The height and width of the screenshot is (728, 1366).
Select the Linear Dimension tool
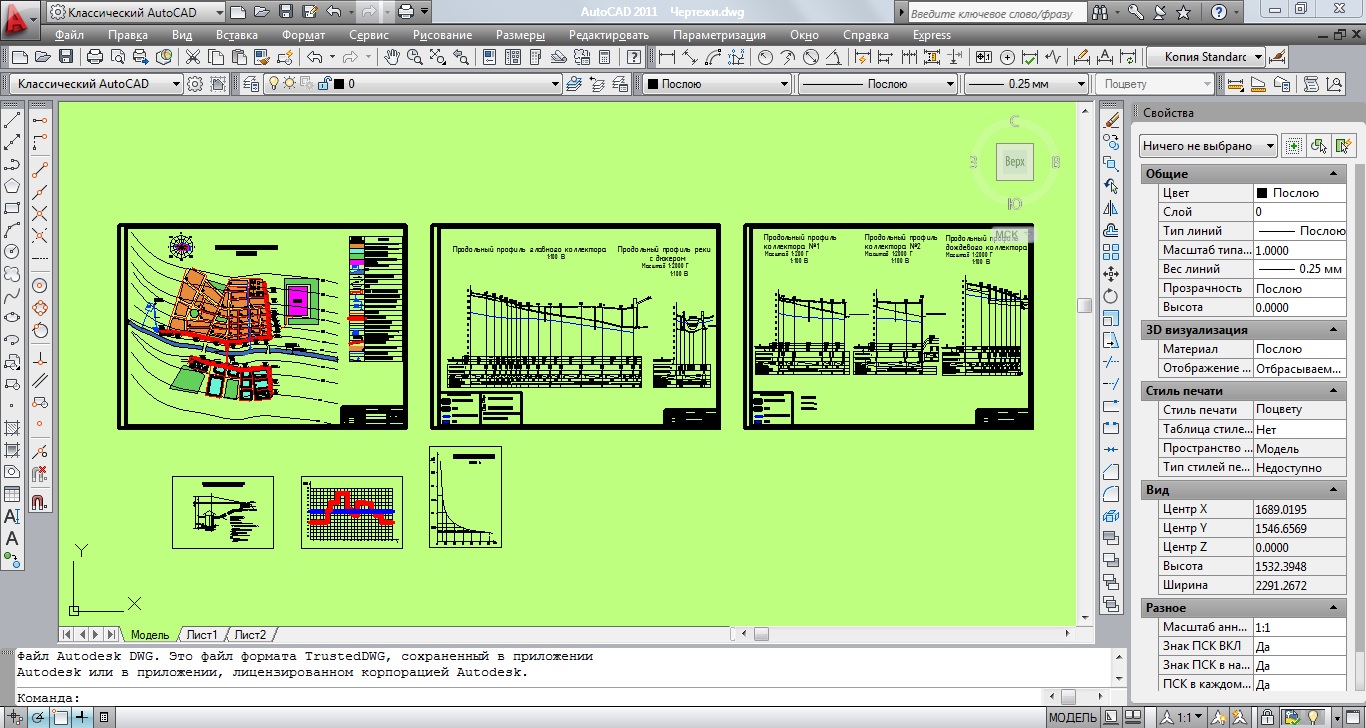click(666, 57)
